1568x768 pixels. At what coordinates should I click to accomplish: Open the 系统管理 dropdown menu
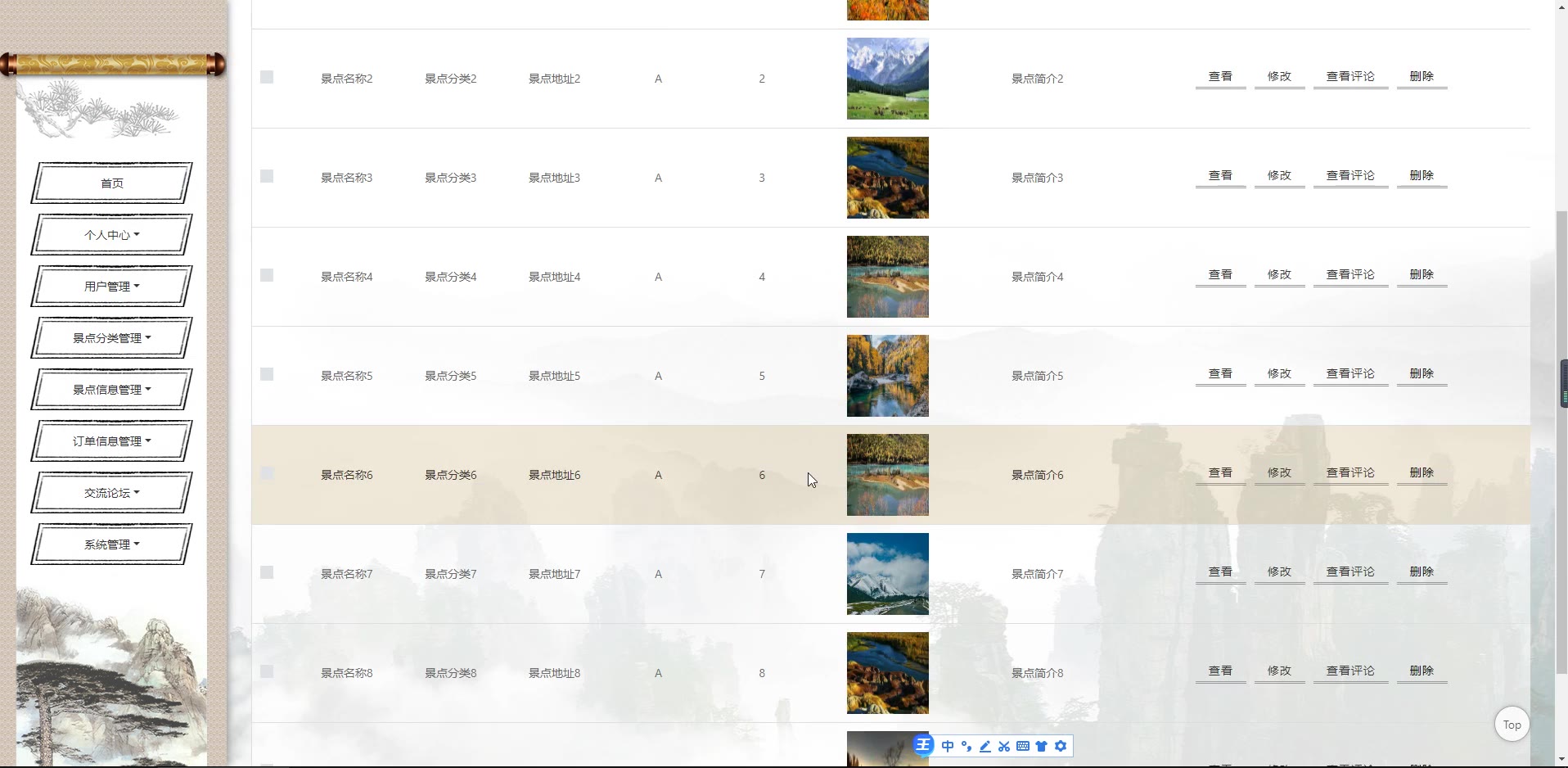112,544
